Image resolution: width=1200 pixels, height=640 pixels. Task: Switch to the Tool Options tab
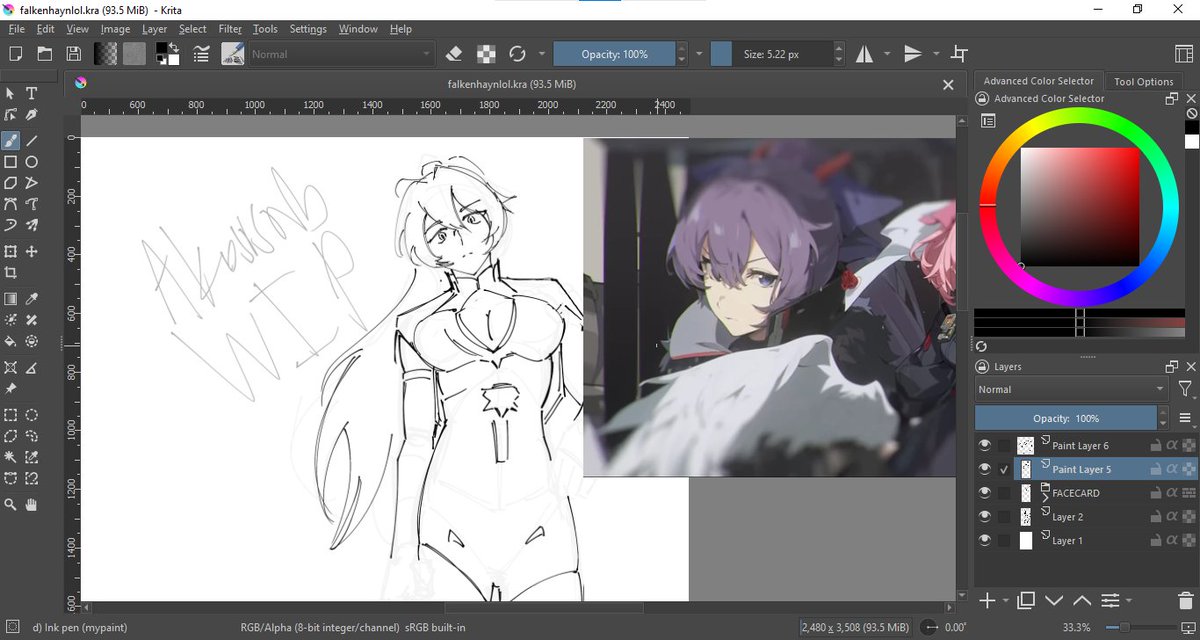coord(1143,82)
